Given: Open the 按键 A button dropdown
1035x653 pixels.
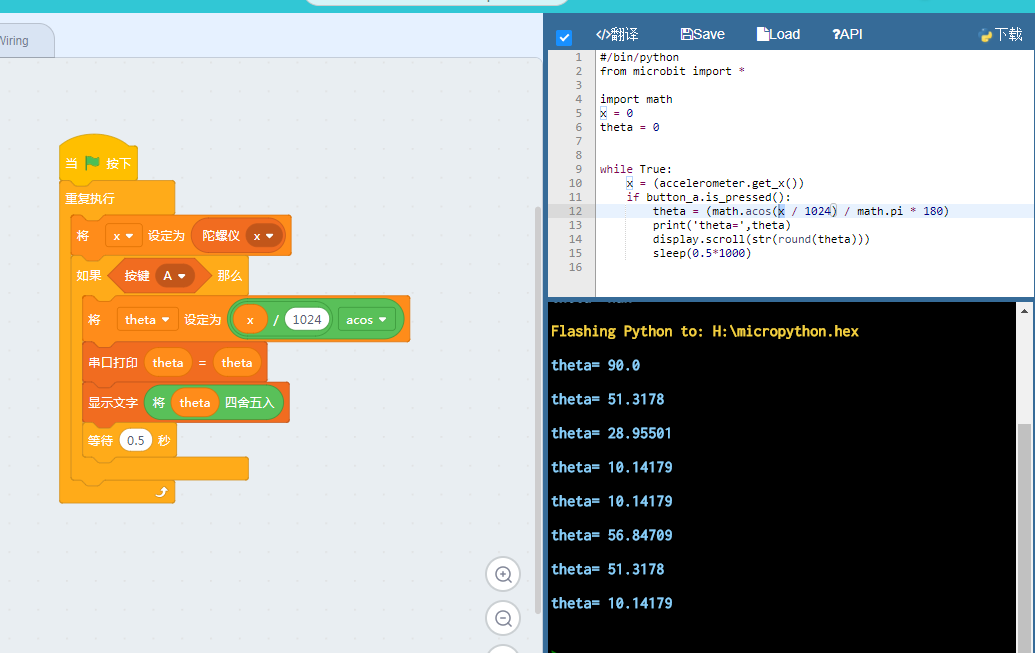Looking at the screenshot, I should [x=175, y=275].
